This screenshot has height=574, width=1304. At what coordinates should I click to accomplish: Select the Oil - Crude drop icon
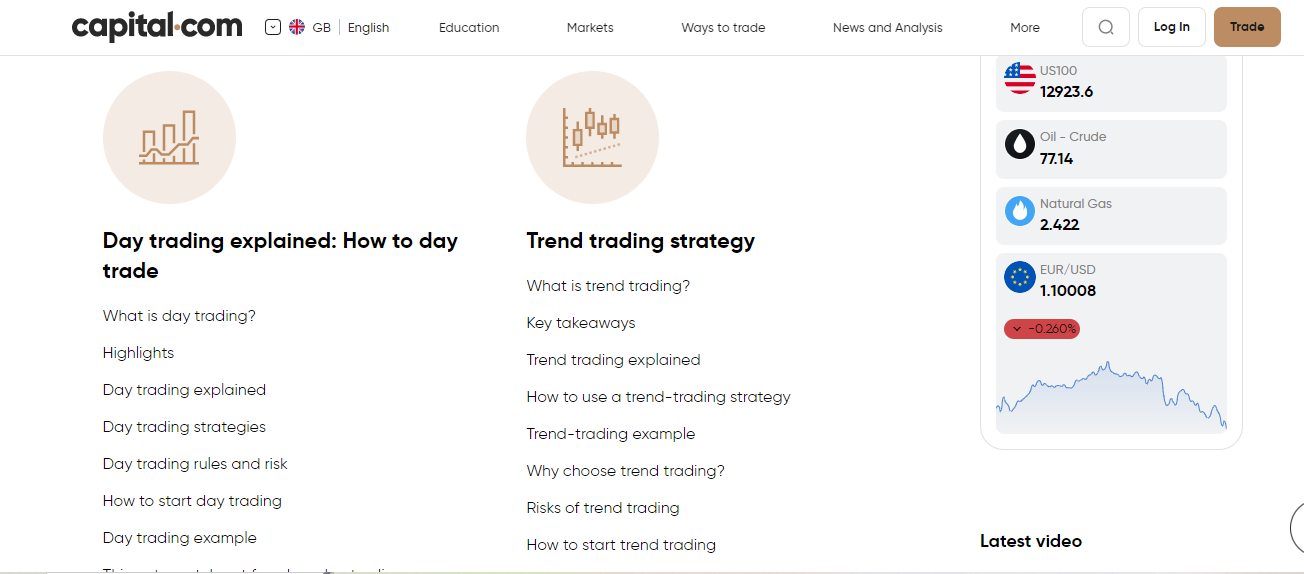pyautogui.click(x=1020, y=144)
